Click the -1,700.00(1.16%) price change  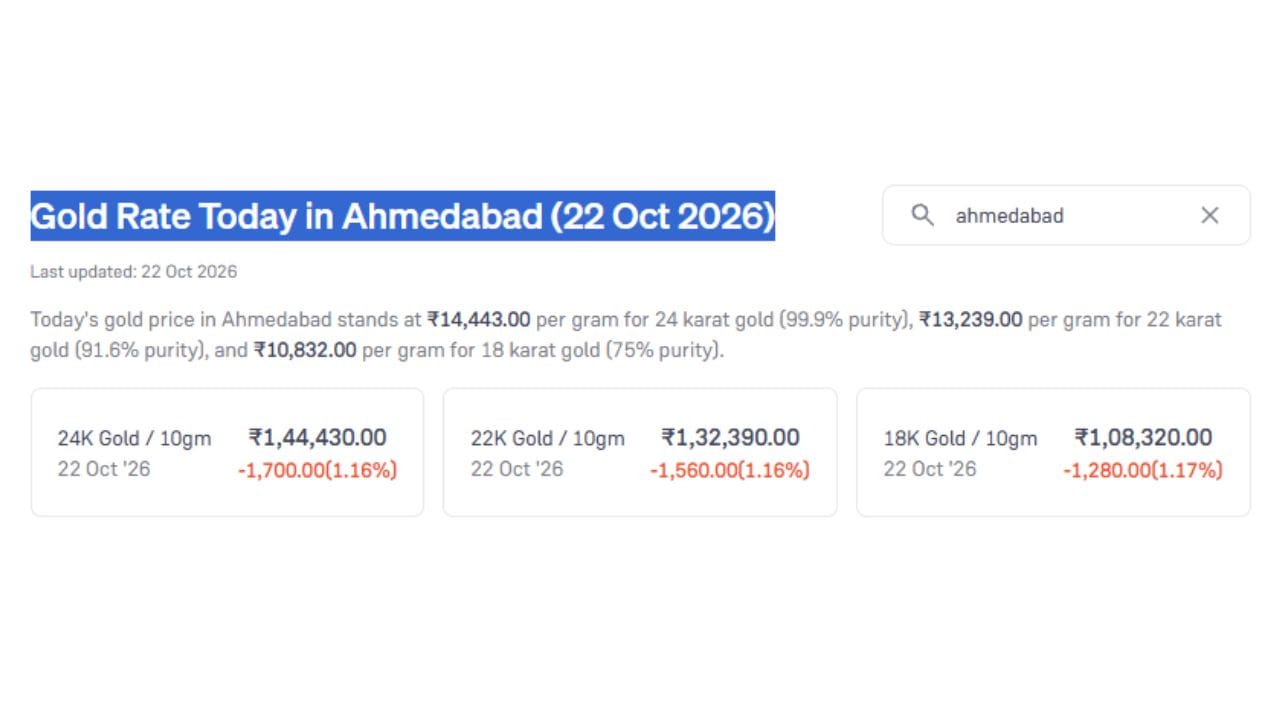coord(317,470)
